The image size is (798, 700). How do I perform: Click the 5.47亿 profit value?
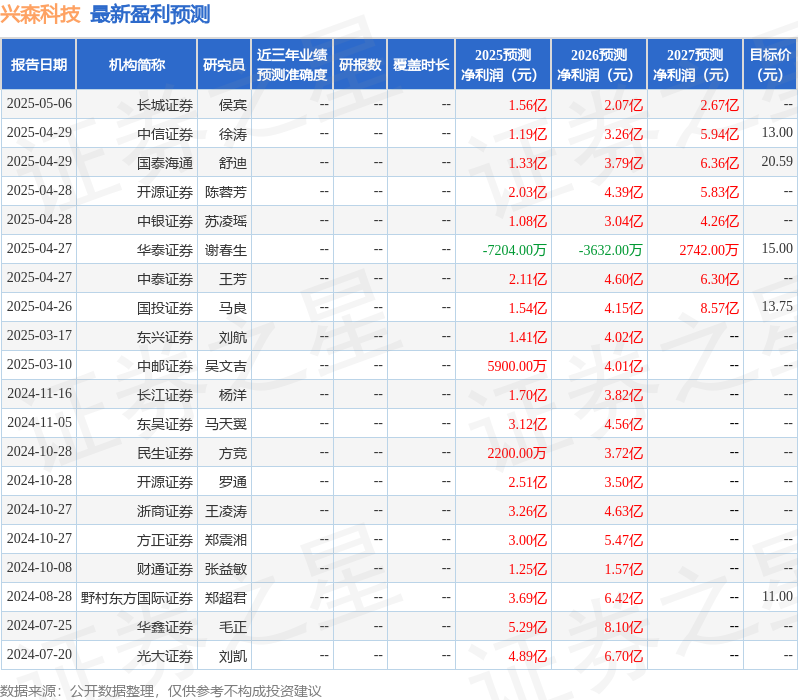click(624, 541)
